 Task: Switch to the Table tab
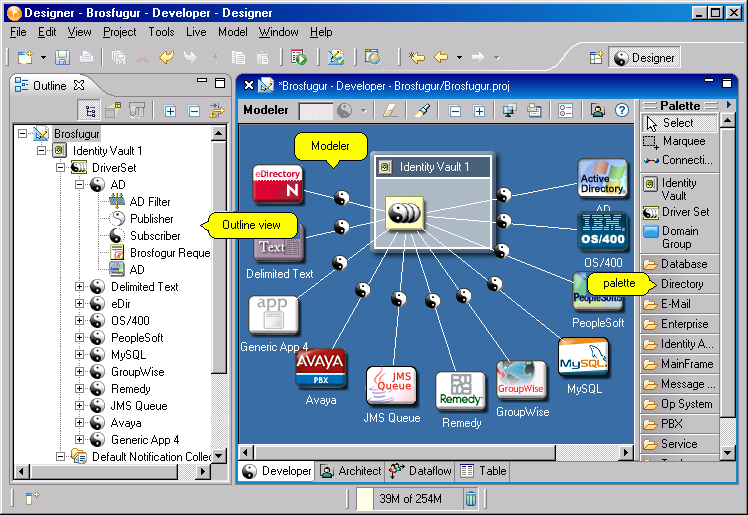click(484, 471)
